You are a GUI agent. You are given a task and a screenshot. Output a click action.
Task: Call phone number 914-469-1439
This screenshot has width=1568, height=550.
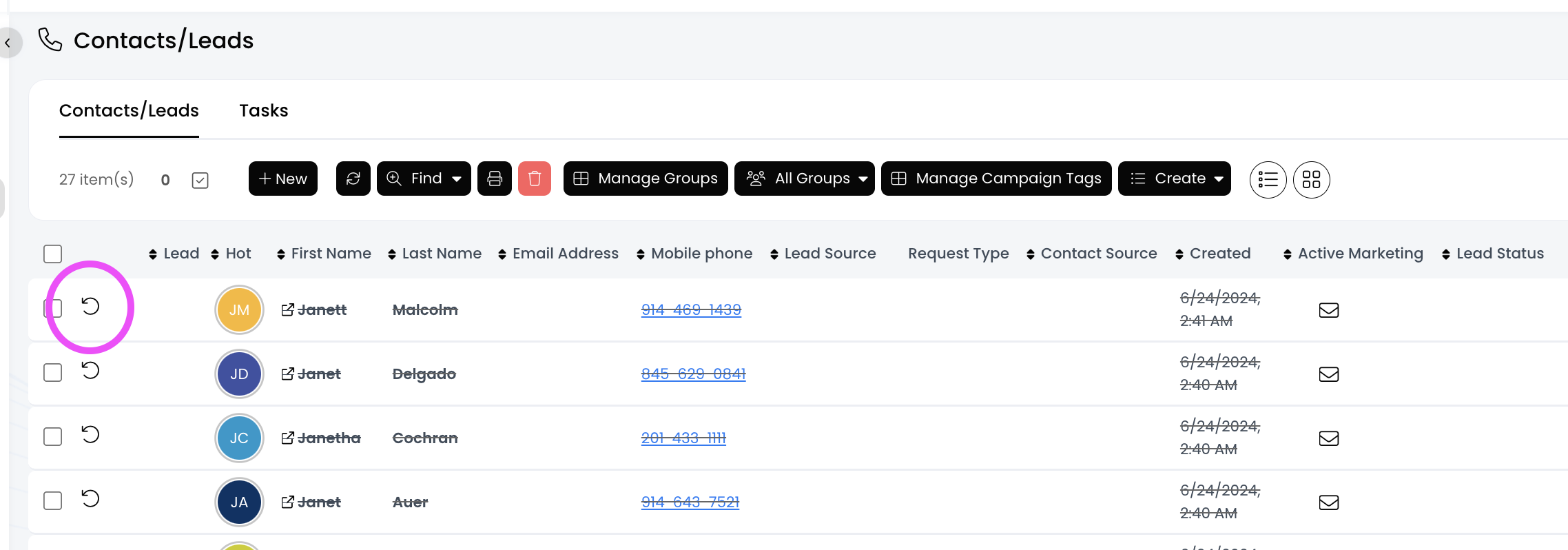691,310
